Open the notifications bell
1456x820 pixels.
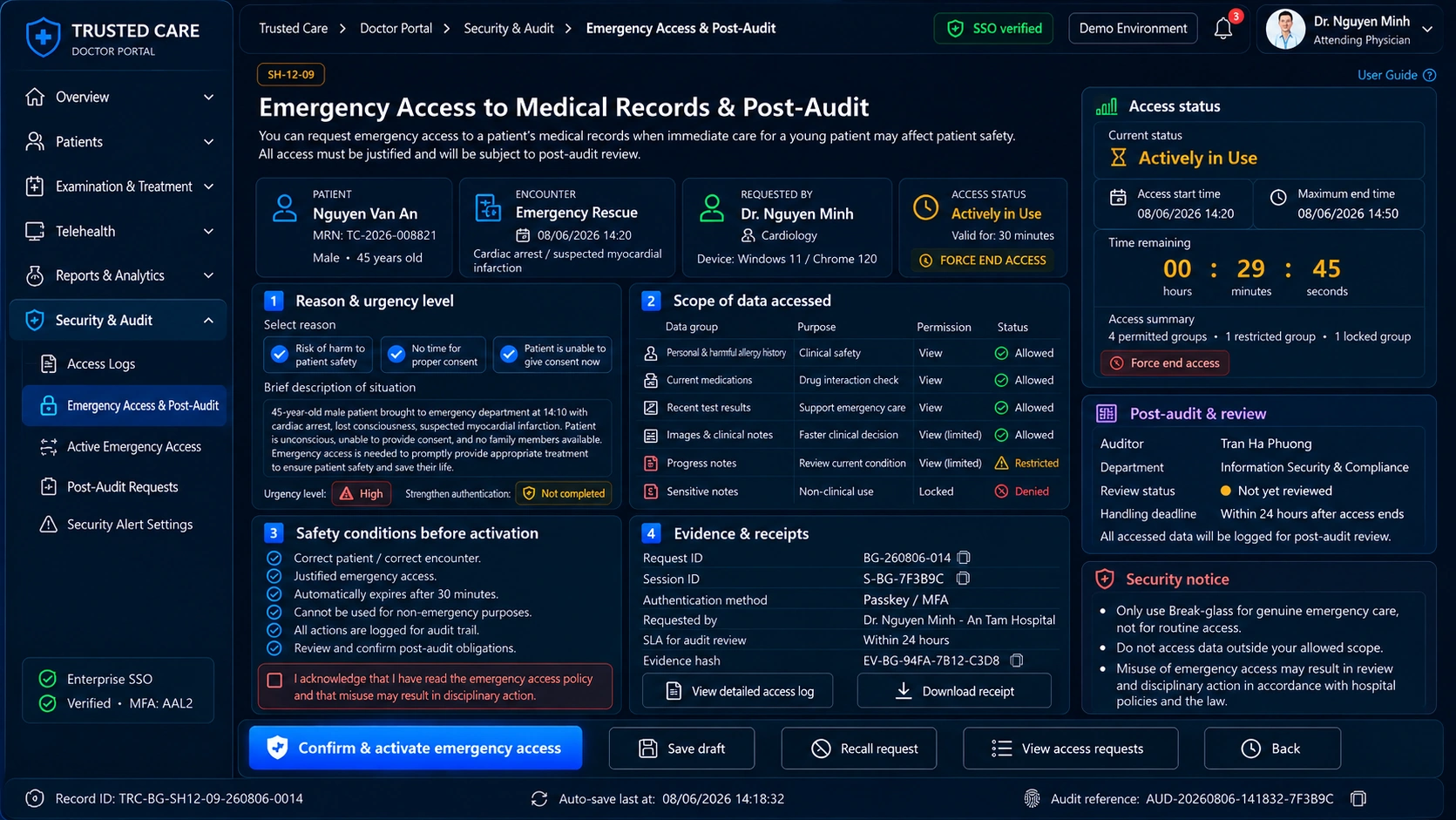1223,29
